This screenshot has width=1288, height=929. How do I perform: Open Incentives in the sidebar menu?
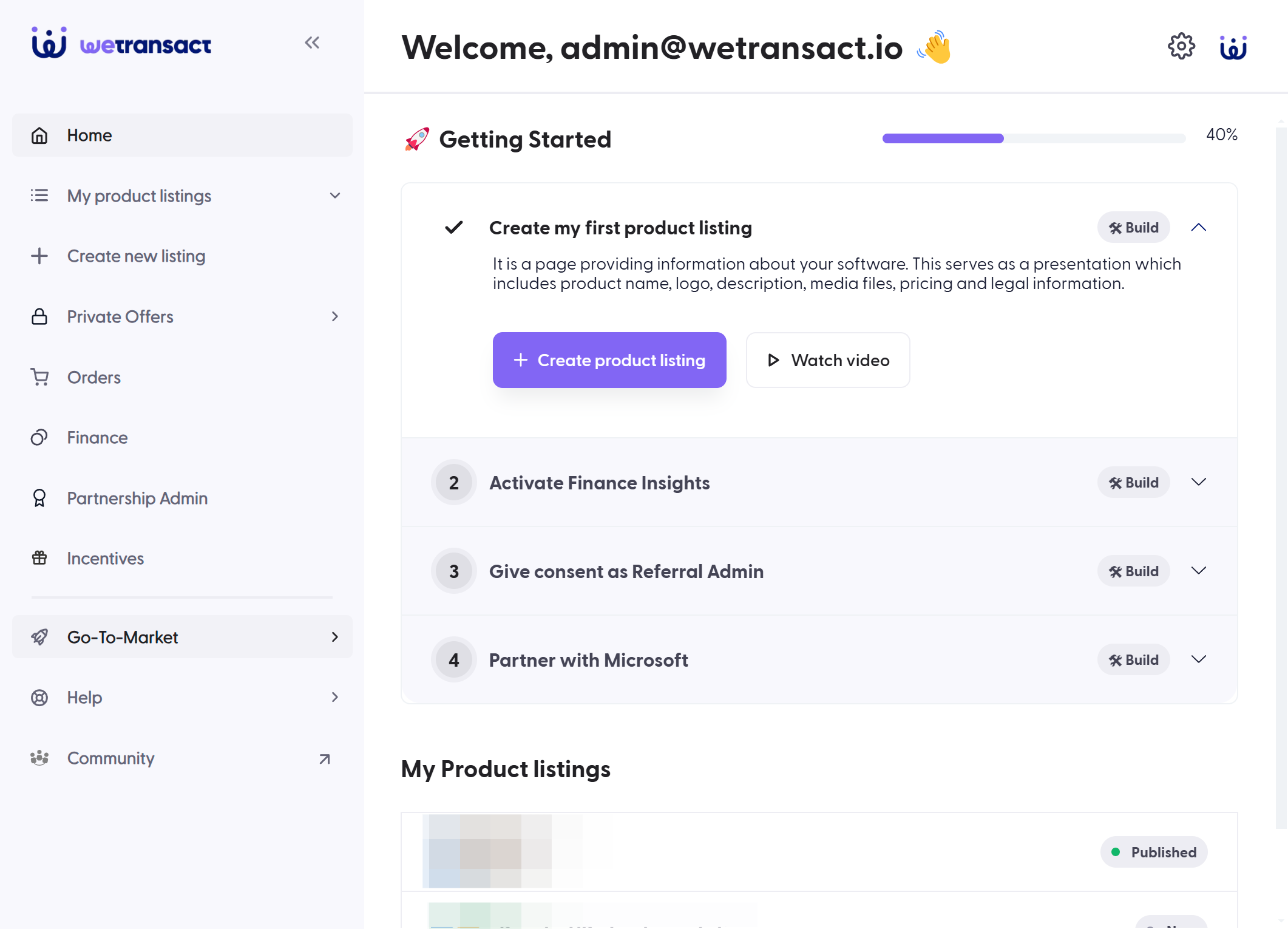pos(182,559)
